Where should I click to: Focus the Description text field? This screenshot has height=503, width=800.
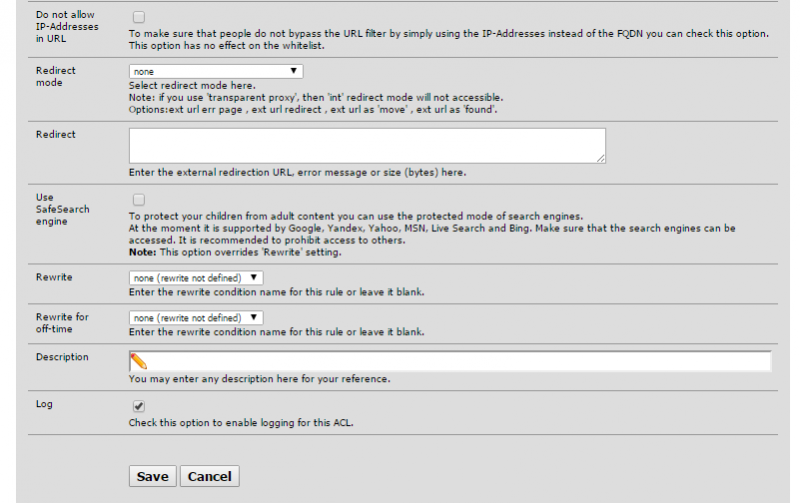coord(450,361)
